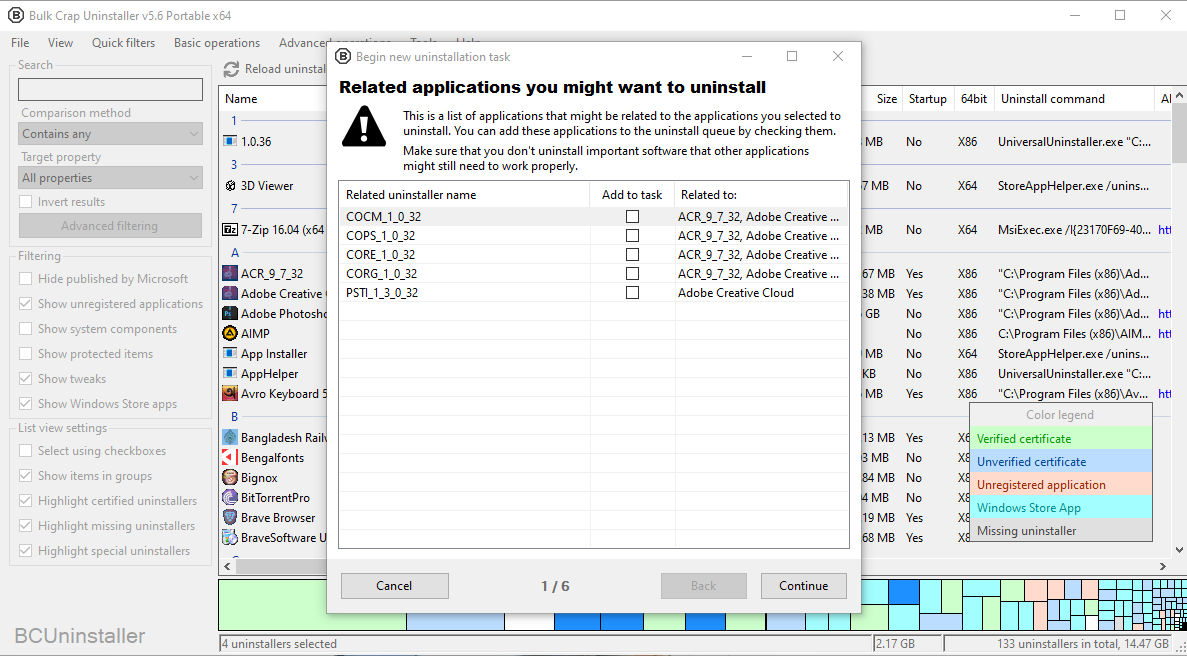Click the Brave Browser lion icon

point(230,518)
